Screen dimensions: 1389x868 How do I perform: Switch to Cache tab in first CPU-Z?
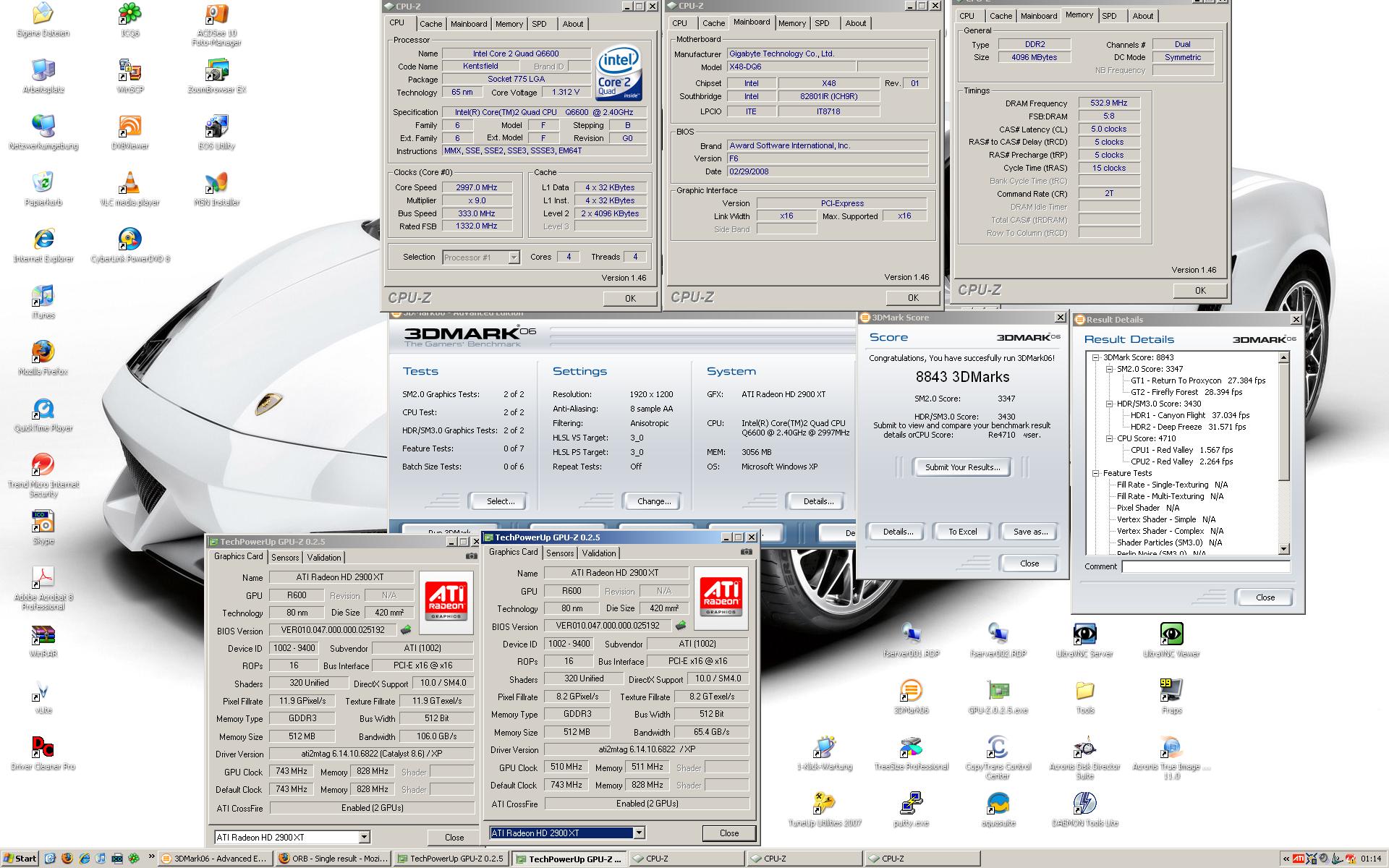click(430, 24)
